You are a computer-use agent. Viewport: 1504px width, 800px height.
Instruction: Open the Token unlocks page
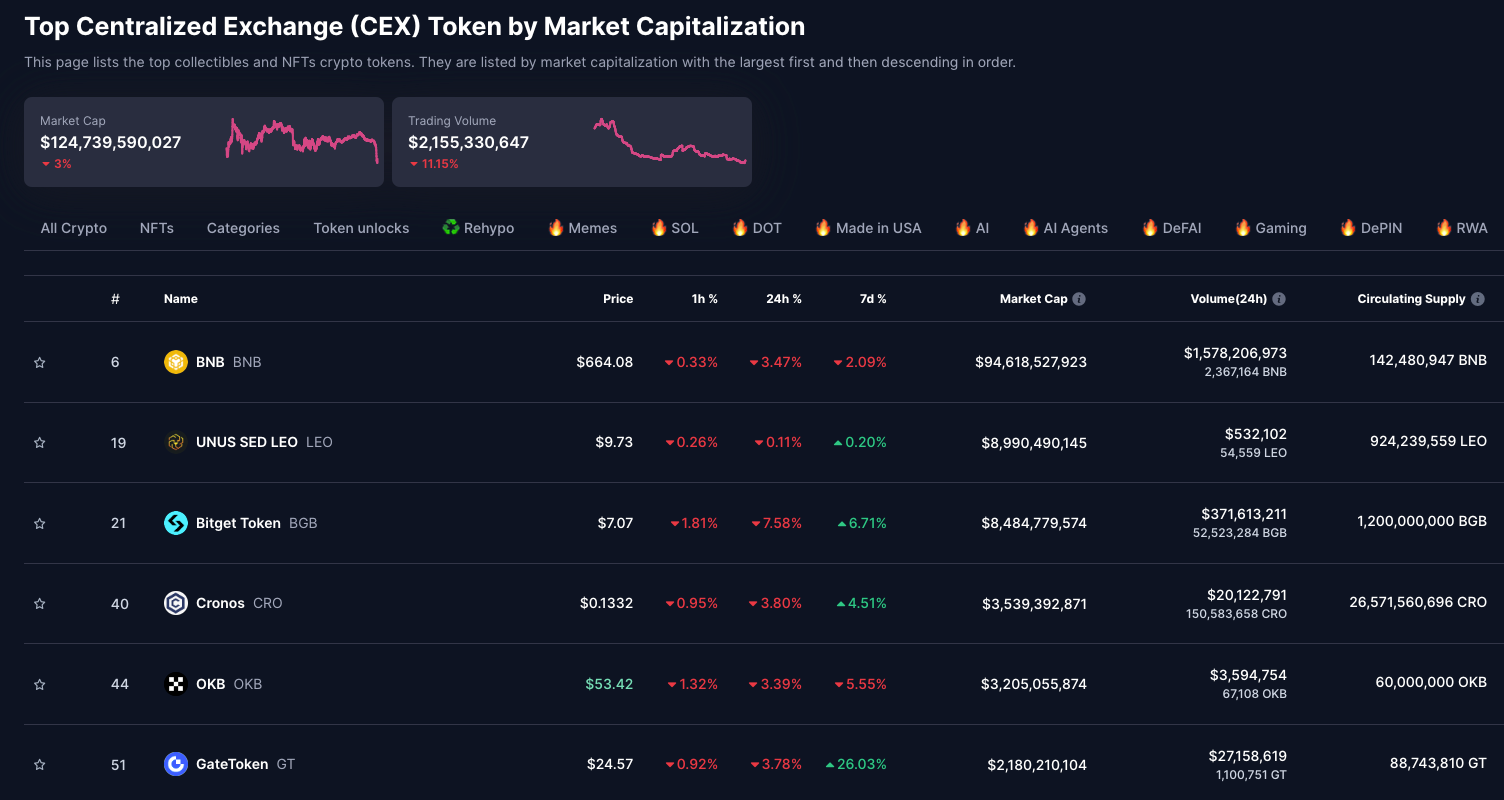click(x=361, y=228)
